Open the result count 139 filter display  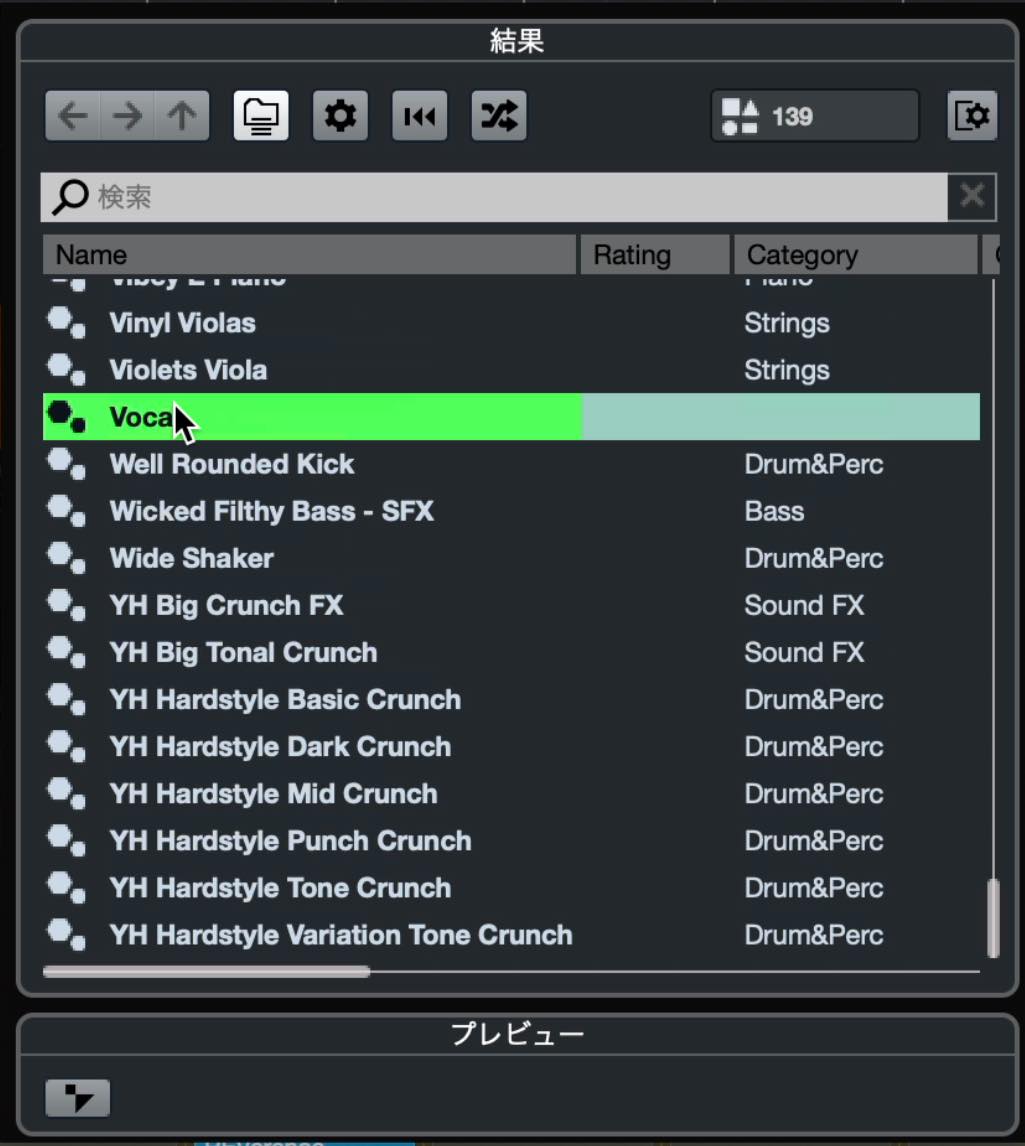(814, 115)
